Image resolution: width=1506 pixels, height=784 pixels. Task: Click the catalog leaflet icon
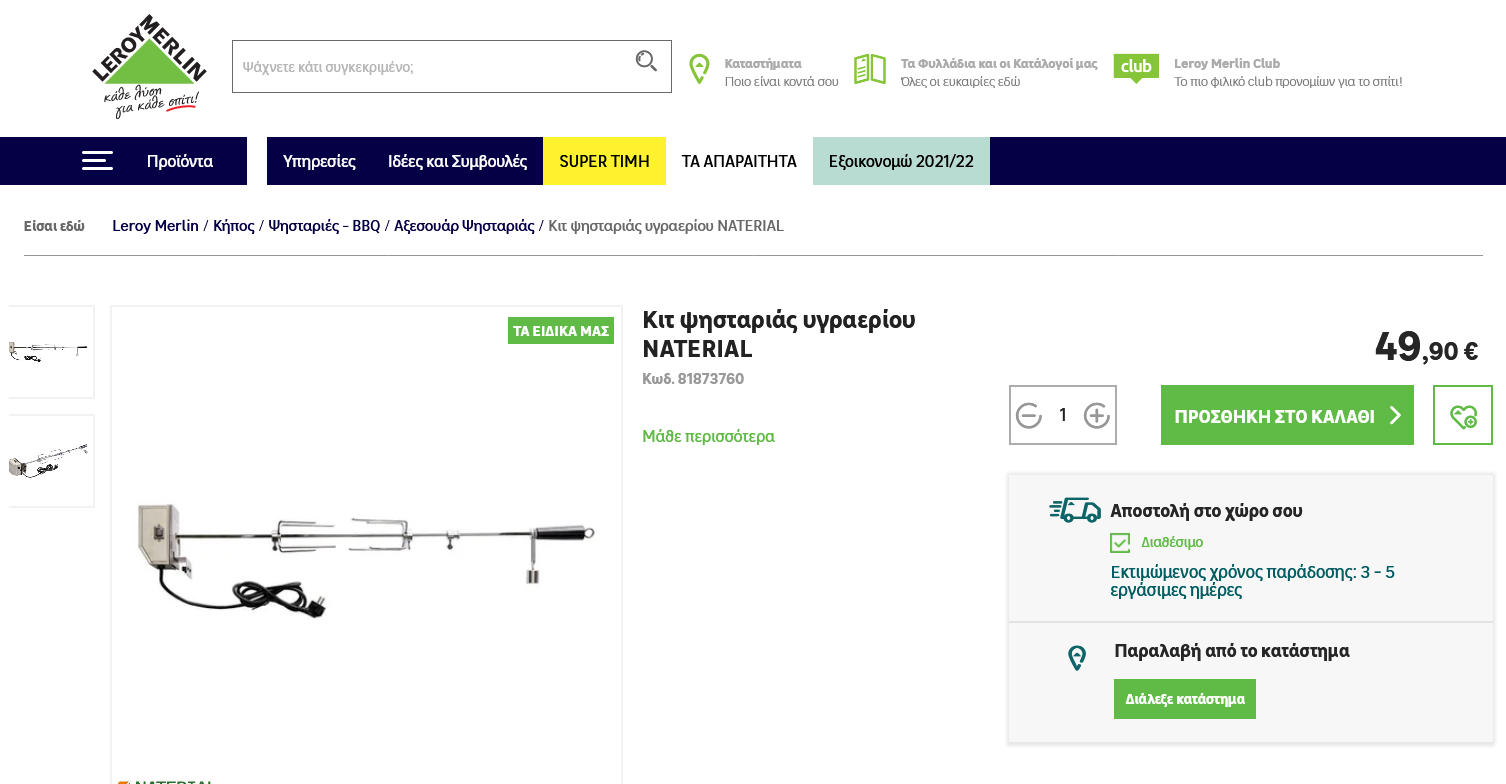870,69
